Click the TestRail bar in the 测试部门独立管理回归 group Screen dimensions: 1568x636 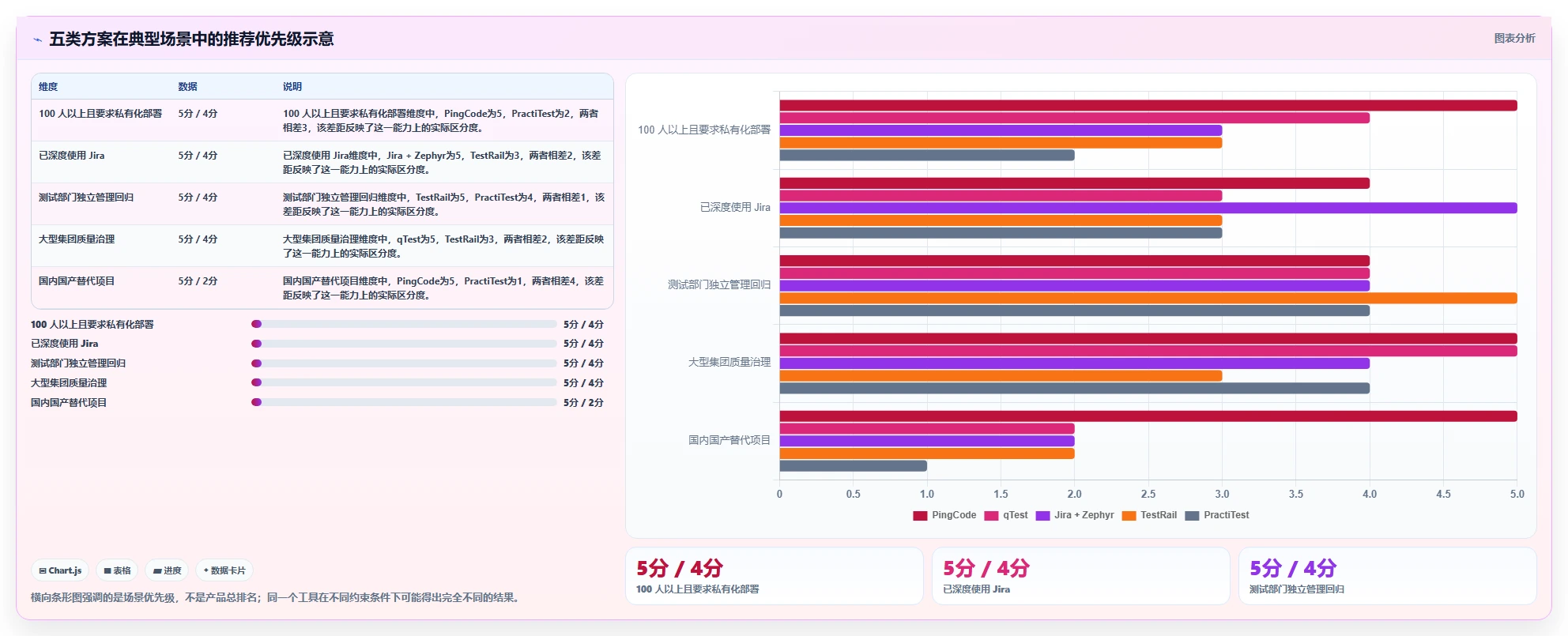click(1148, 299)
